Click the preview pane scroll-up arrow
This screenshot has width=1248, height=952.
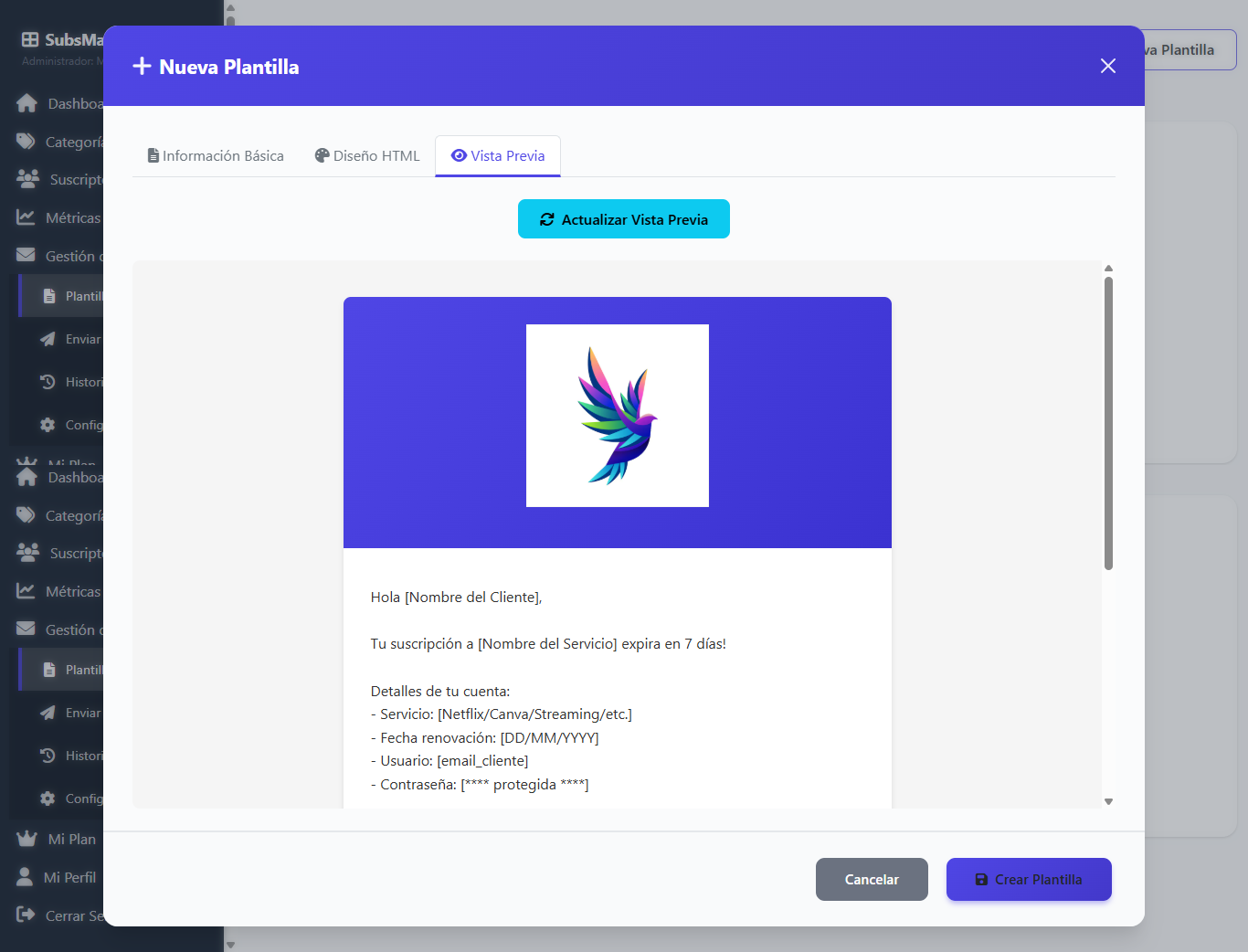1108,269
